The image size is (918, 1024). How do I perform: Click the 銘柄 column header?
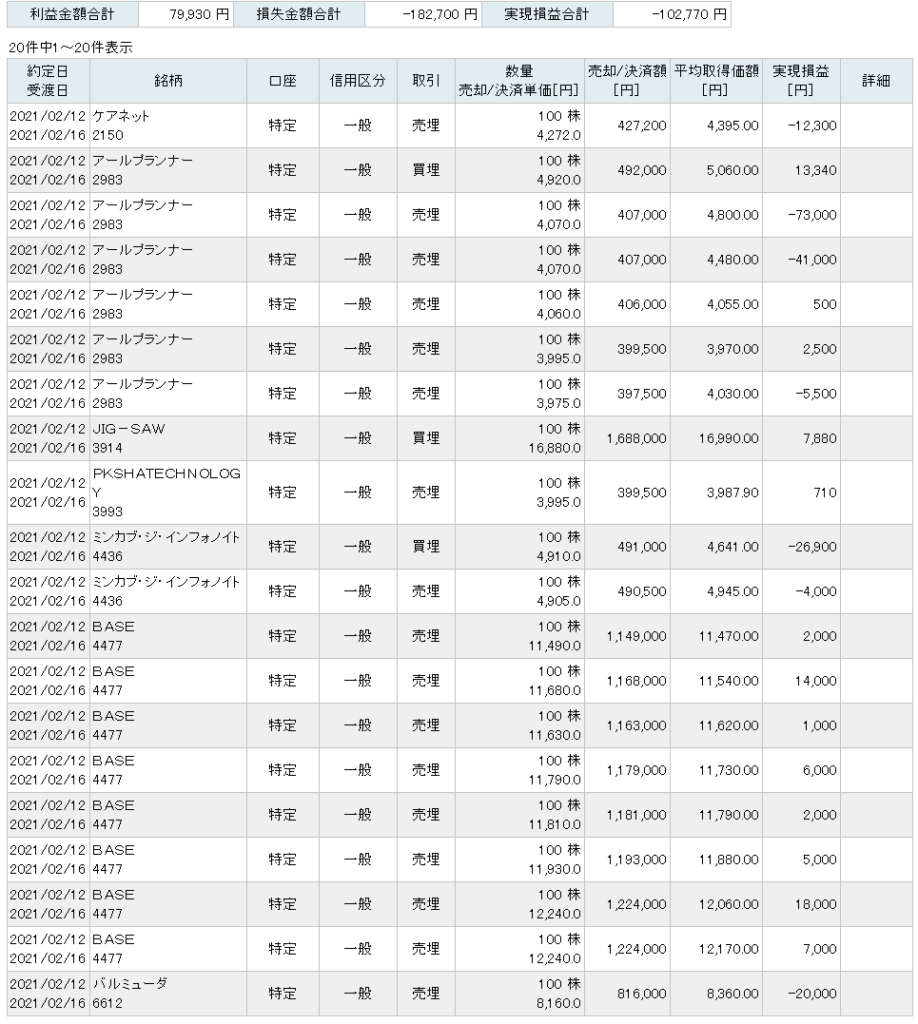(168, 81)
